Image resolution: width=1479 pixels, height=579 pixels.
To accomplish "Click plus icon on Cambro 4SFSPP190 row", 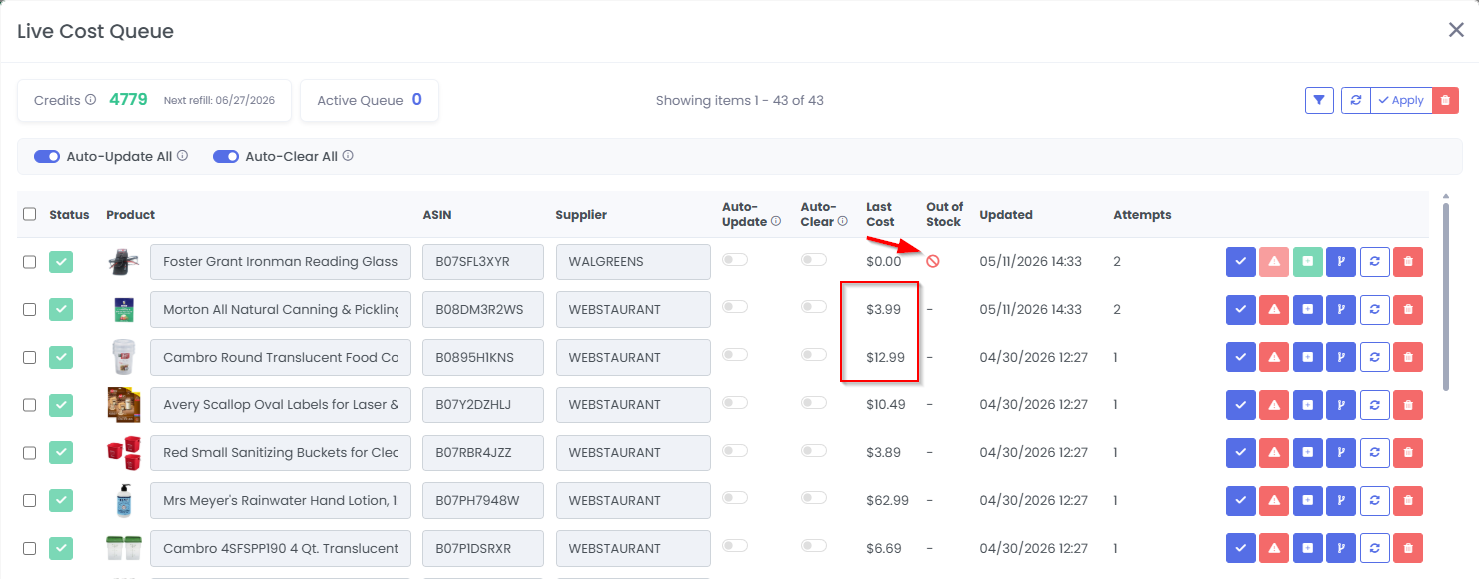I will point(1308,548).
